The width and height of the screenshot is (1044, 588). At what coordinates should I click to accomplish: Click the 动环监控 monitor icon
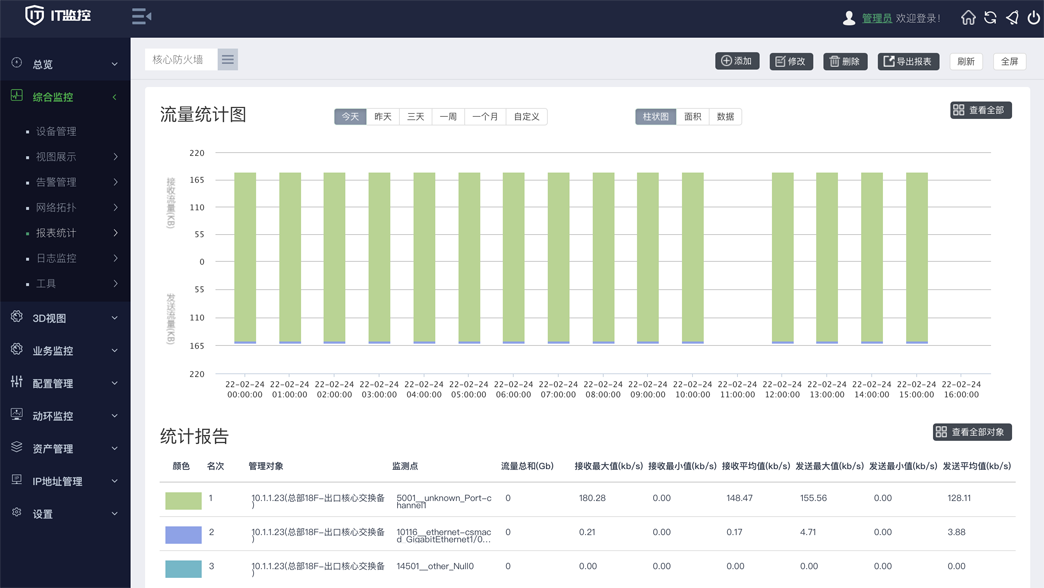(17, 414)
